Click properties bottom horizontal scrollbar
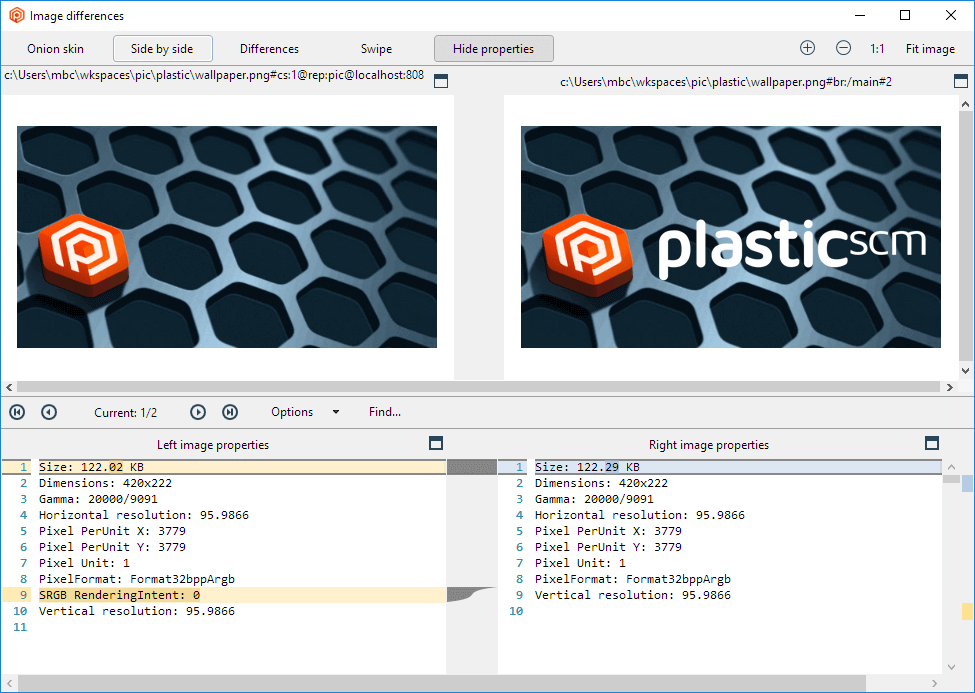This screenshot has height=693, width=975. (x=441, y=683)
